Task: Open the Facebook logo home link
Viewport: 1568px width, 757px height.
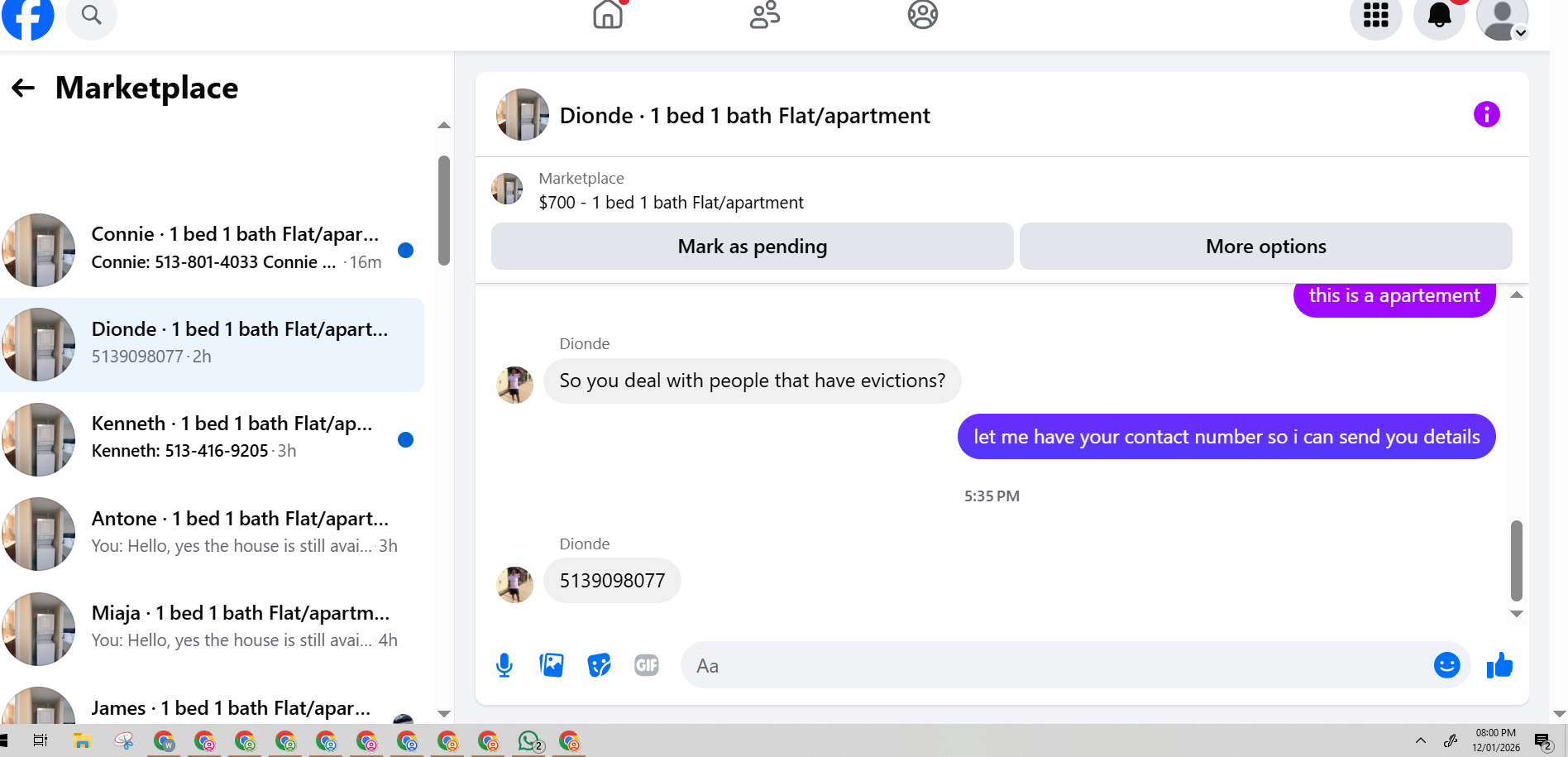Action: (x=27, y=17)
